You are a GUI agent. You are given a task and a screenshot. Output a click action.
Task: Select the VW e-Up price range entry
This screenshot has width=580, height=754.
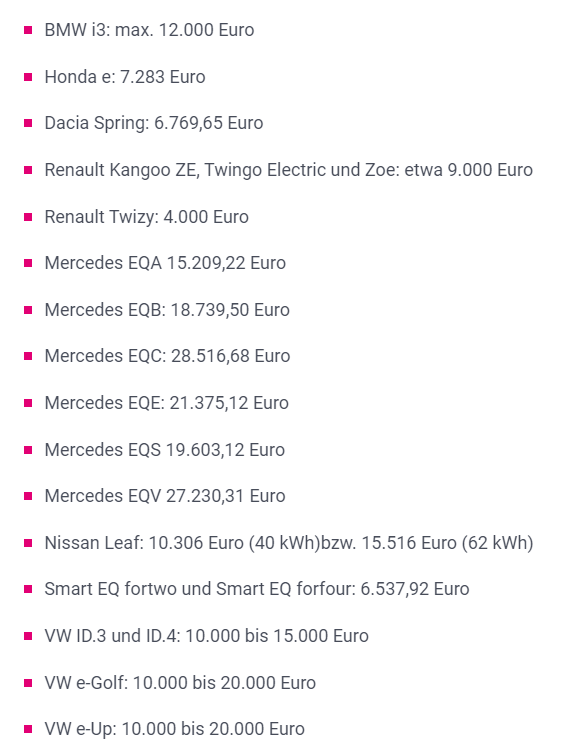click(x=175, y=729)
